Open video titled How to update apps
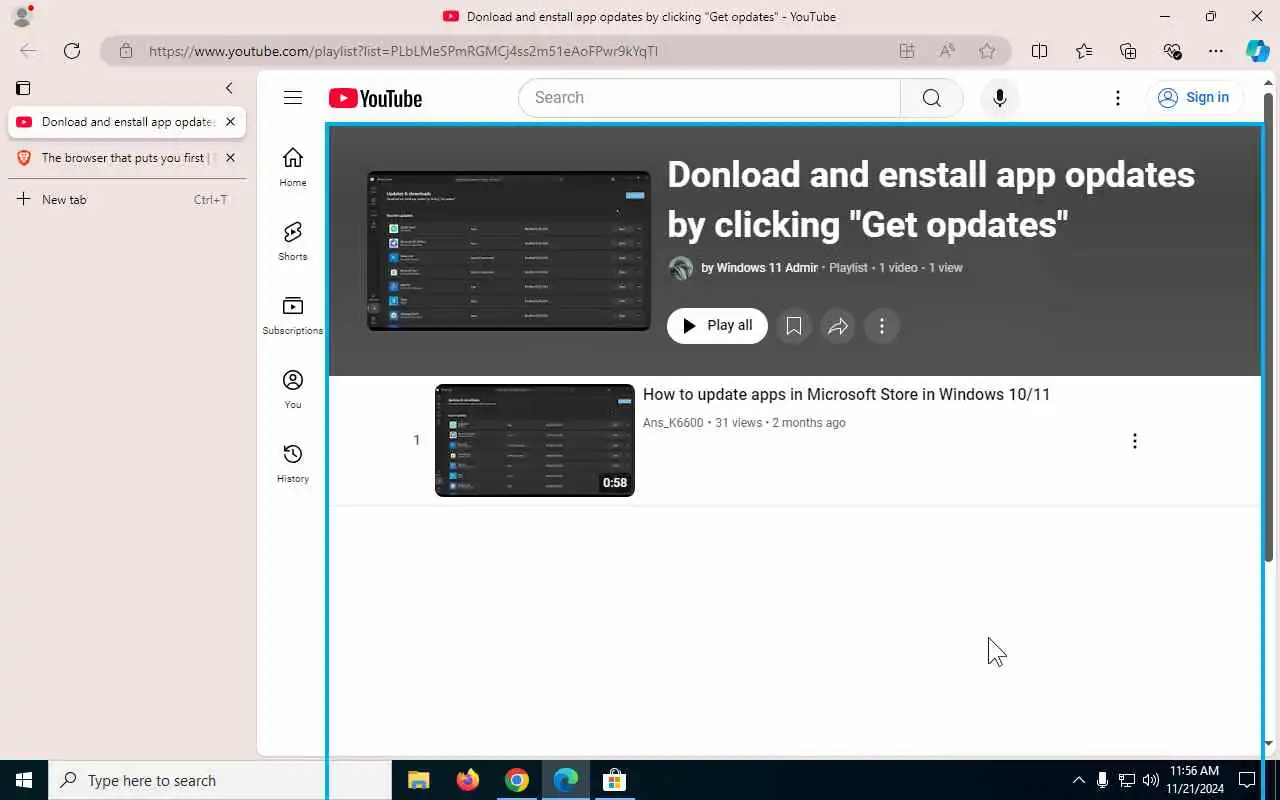This screenshot has width=1280, height=800. [846, 395]
